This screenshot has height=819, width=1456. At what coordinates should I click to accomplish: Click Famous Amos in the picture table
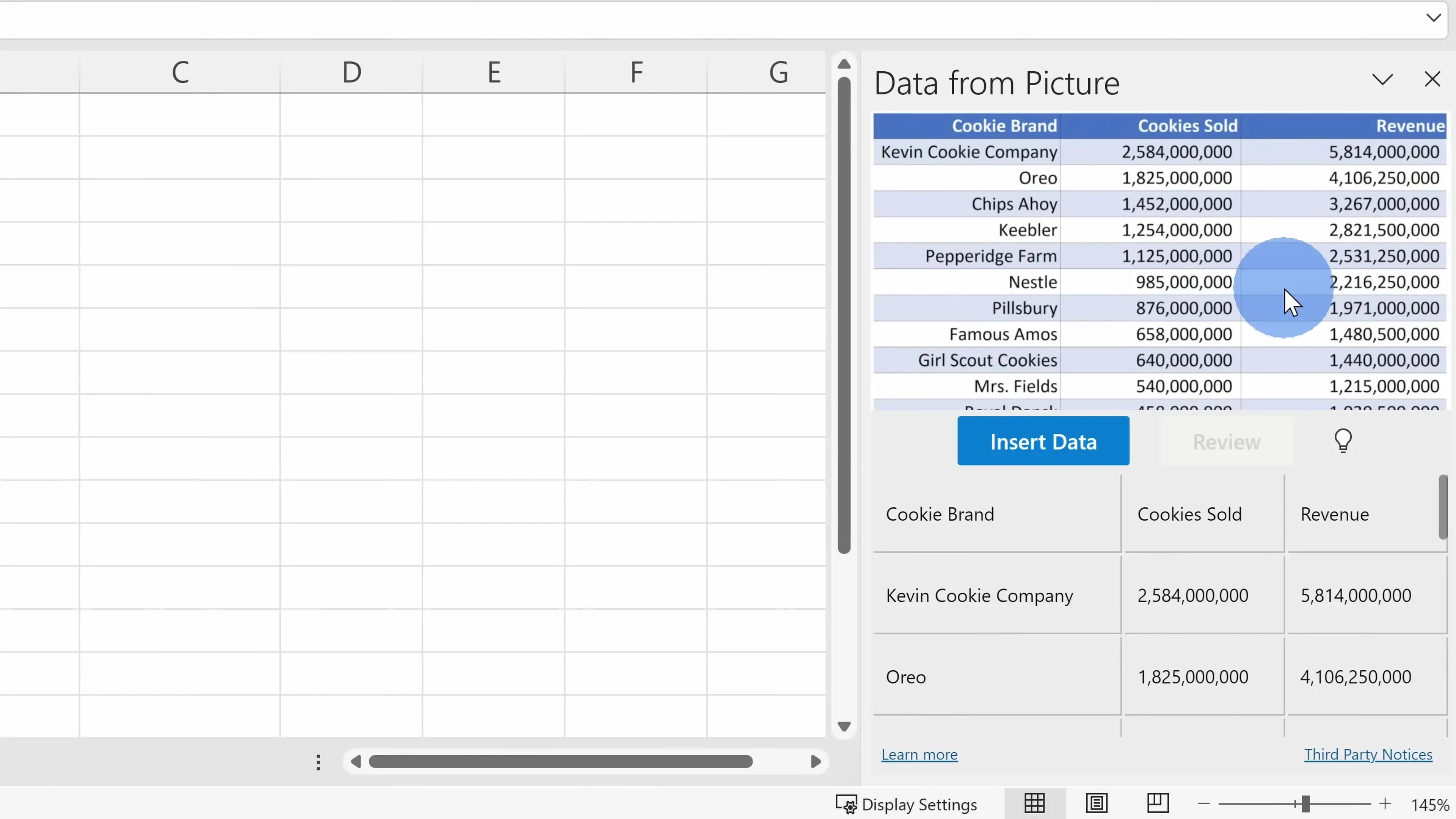pos(1003,334)
